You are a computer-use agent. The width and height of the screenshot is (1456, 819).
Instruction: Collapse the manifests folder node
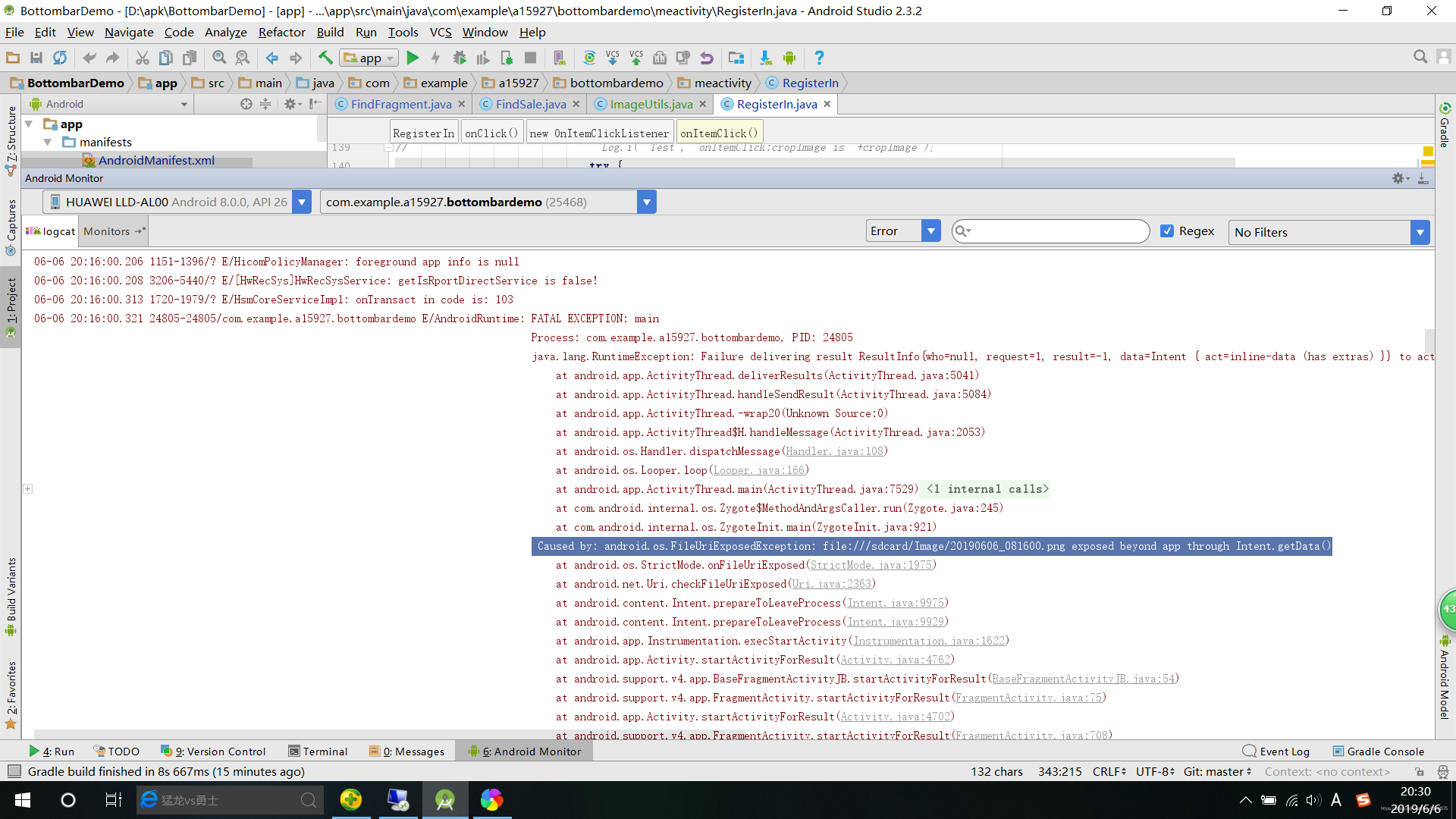point(48,143)
